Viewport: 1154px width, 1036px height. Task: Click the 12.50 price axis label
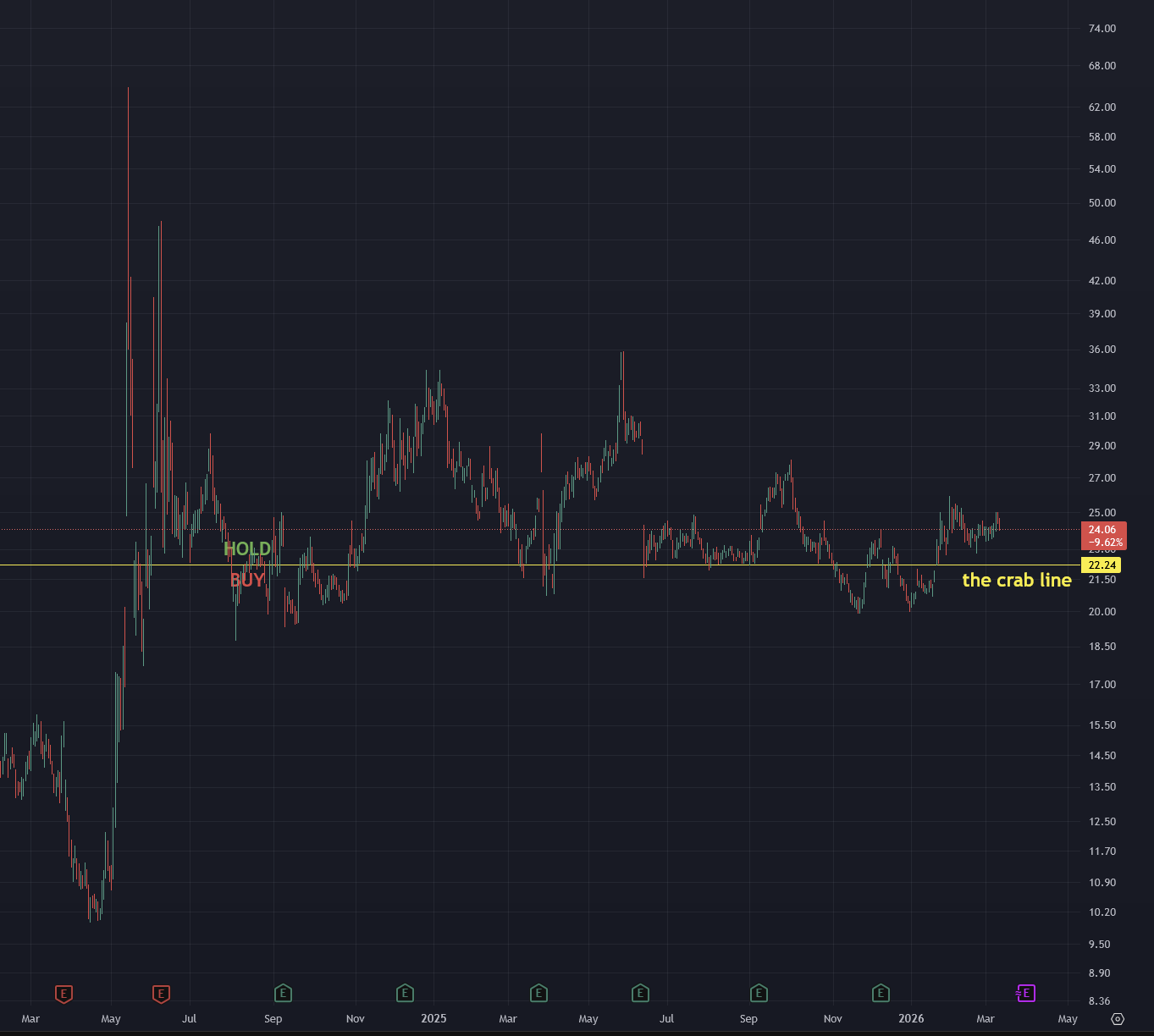tap(1102, 822)
